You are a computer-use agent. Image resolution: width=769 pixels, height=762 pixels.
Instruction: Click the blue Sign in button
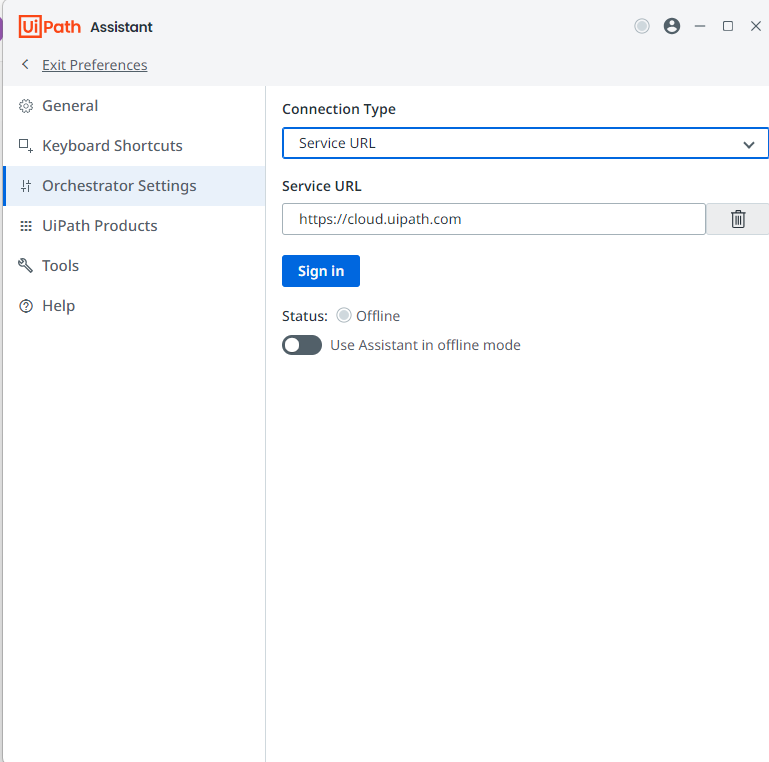pyautogui.click(x=321, y=271)
